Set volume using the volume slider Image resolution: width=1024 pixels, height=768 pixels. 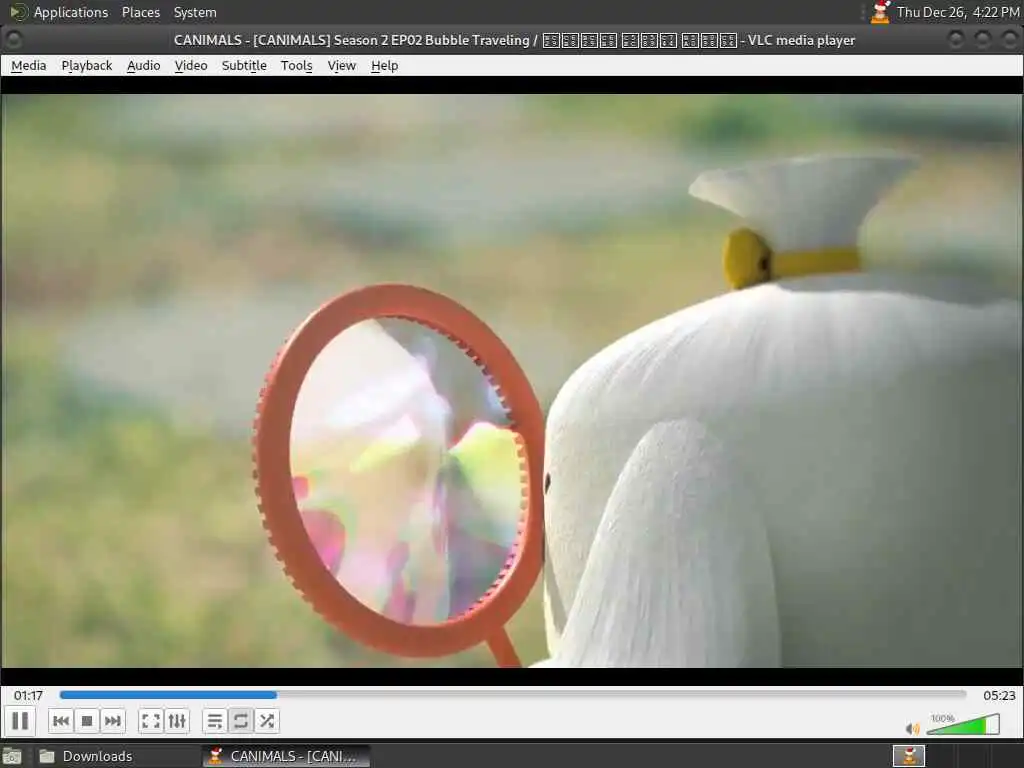[963, 724]
